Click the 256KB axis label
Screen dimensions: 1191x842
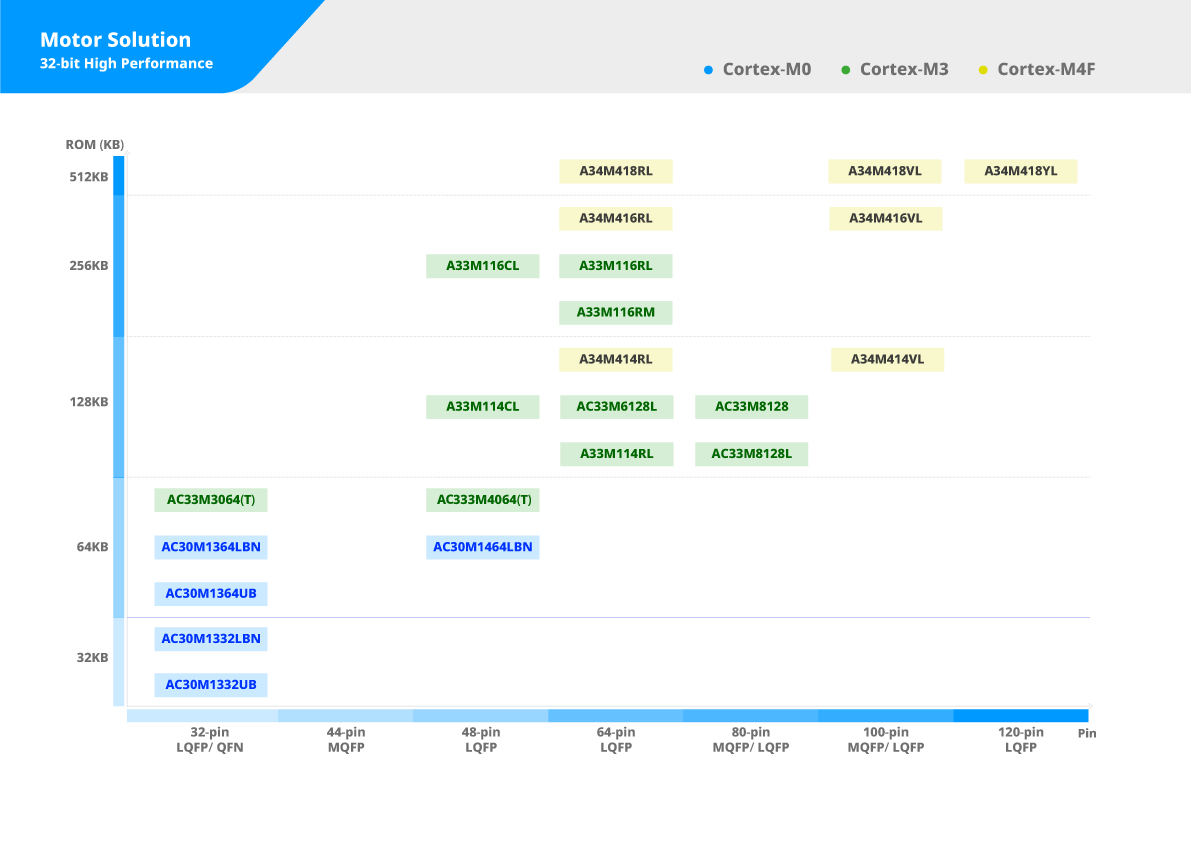(89, 266)
